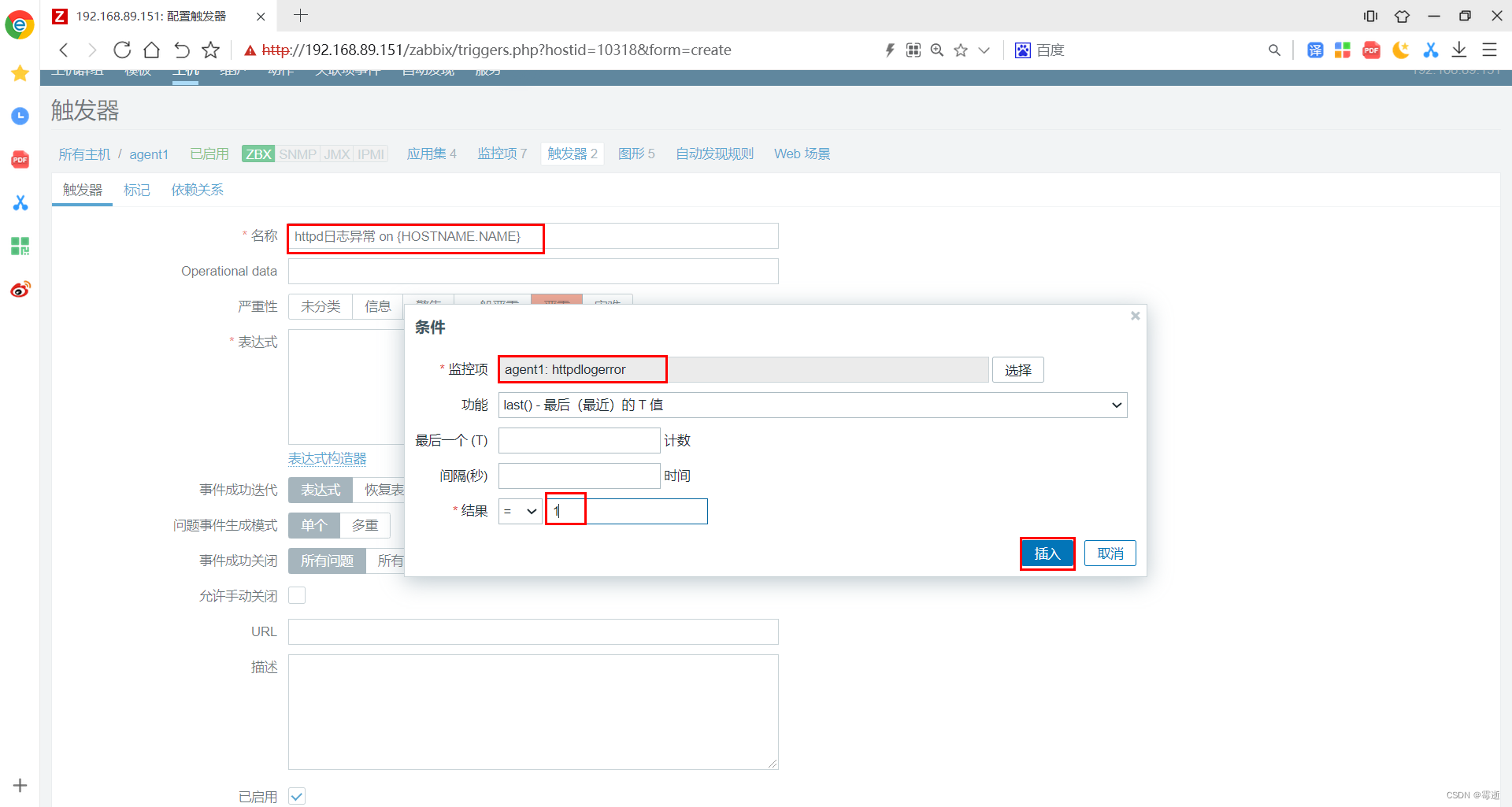Click the 描述 text area
Image resolution: width=1512 pixels, height=807 pixels.
(533, 712)
